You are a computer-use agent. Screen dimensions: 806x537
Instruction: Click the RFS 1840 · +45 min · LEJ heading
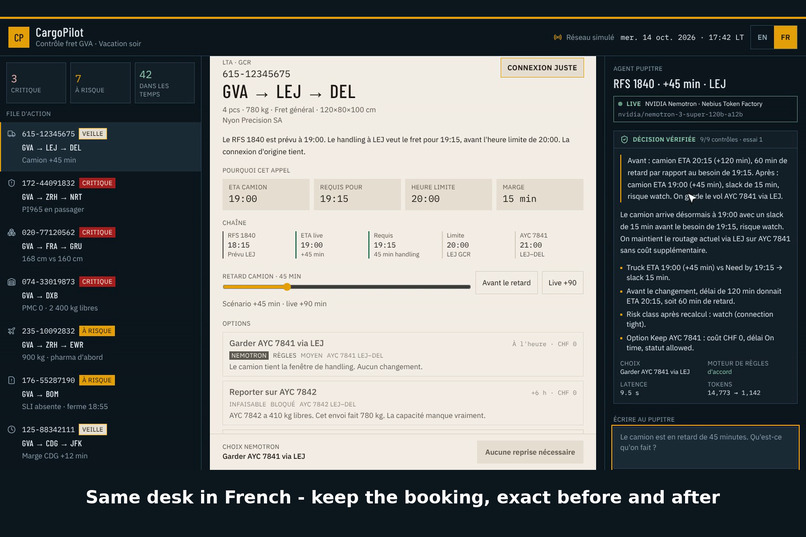click(x=669, y=84)
